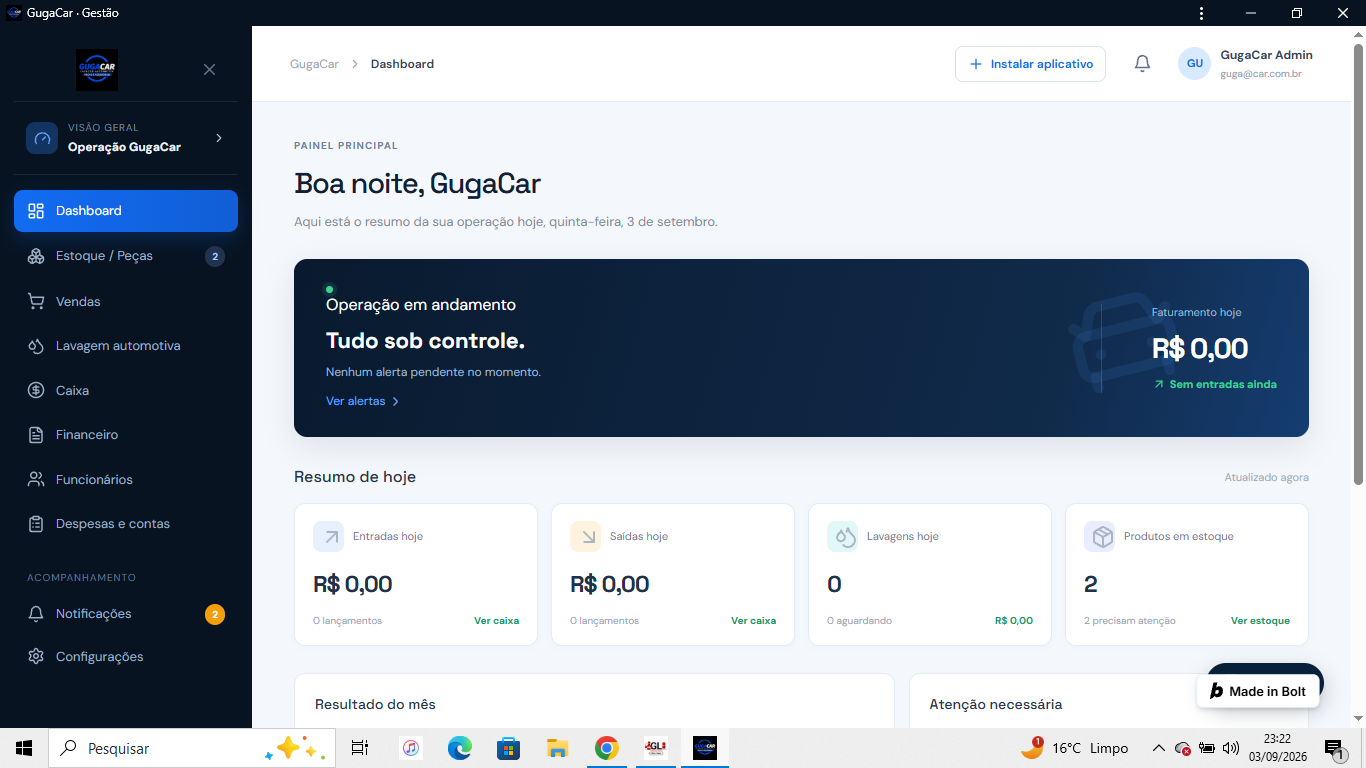Image resolution: width=1366 pixels, height=768 pixels.
Task: Open Notificações in sidebar
Action: [x=126, y=614]
